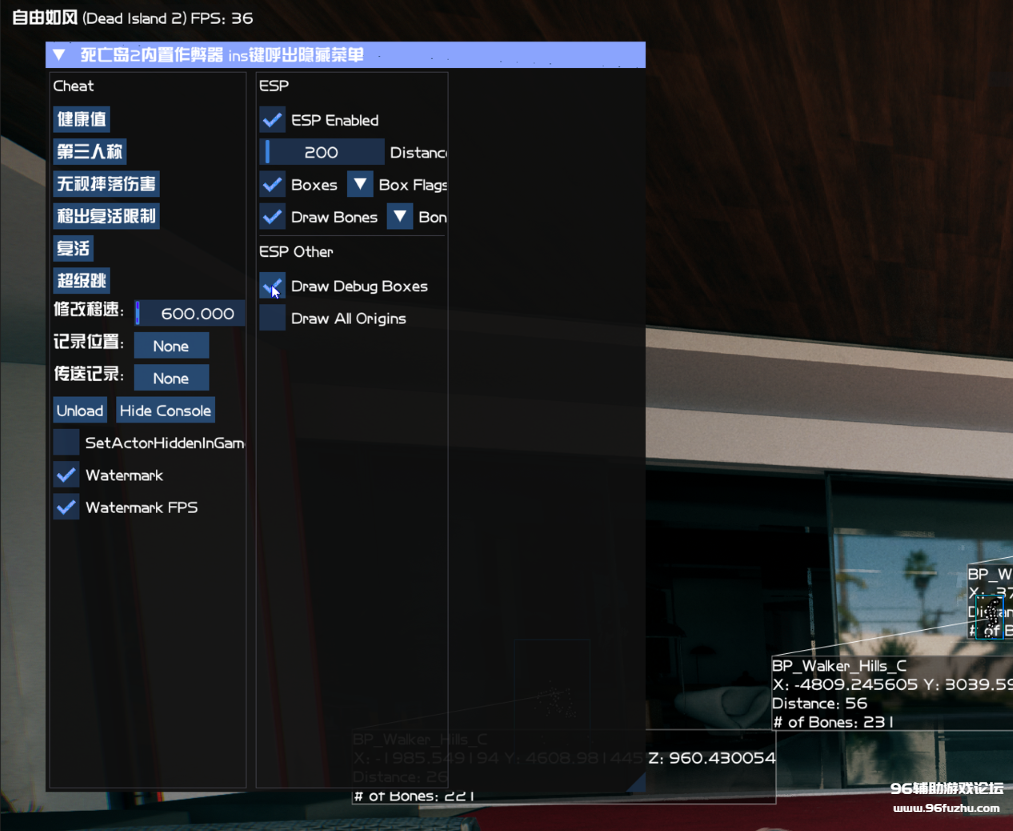The width and height of the screenshot is (1013, 831).
Task: Enable 第三人称 third-person view
Action: 90,152
